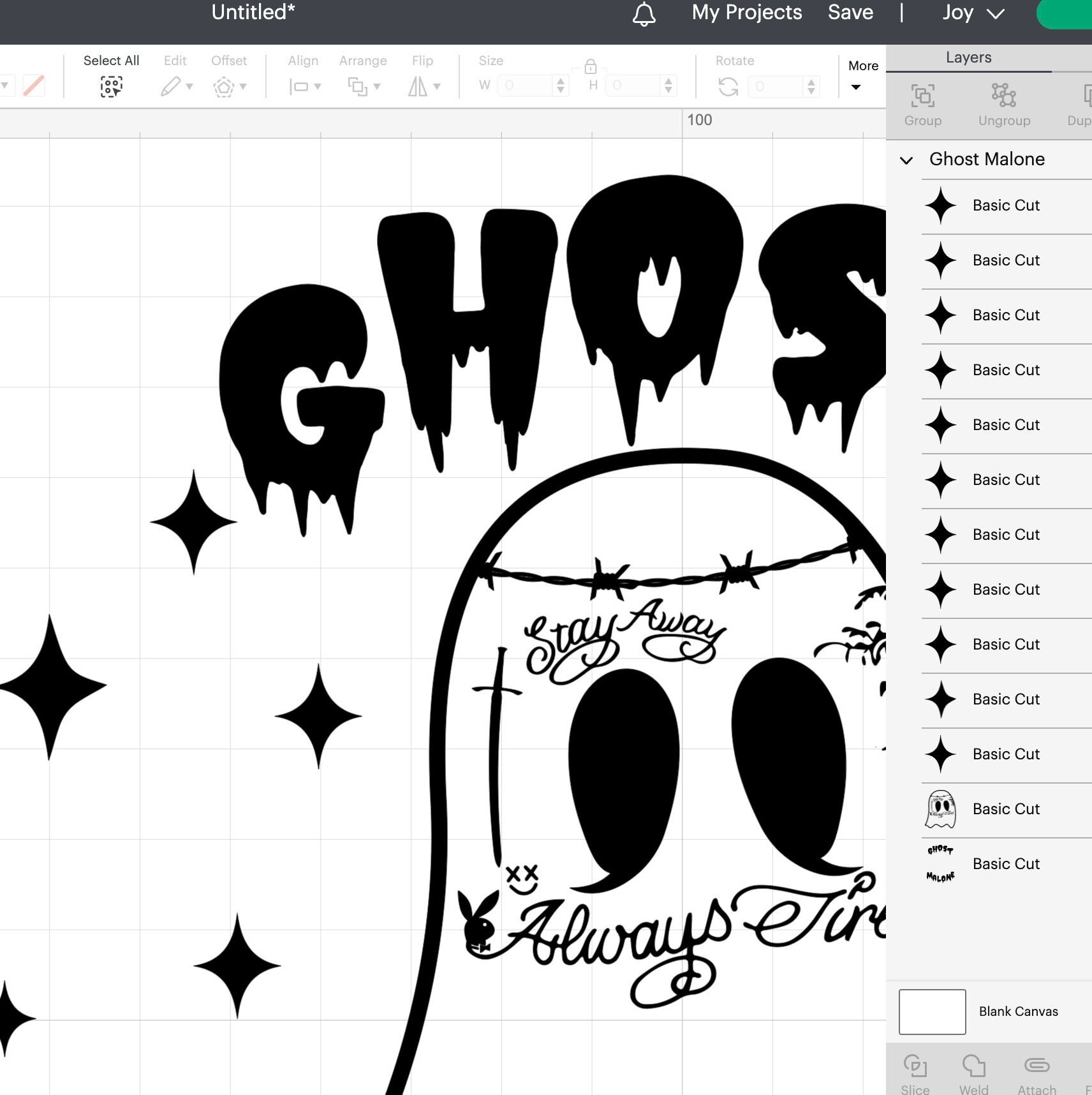Click Save in the header
Viewport: 1092px width, 1095px height.
coord(850,13)
